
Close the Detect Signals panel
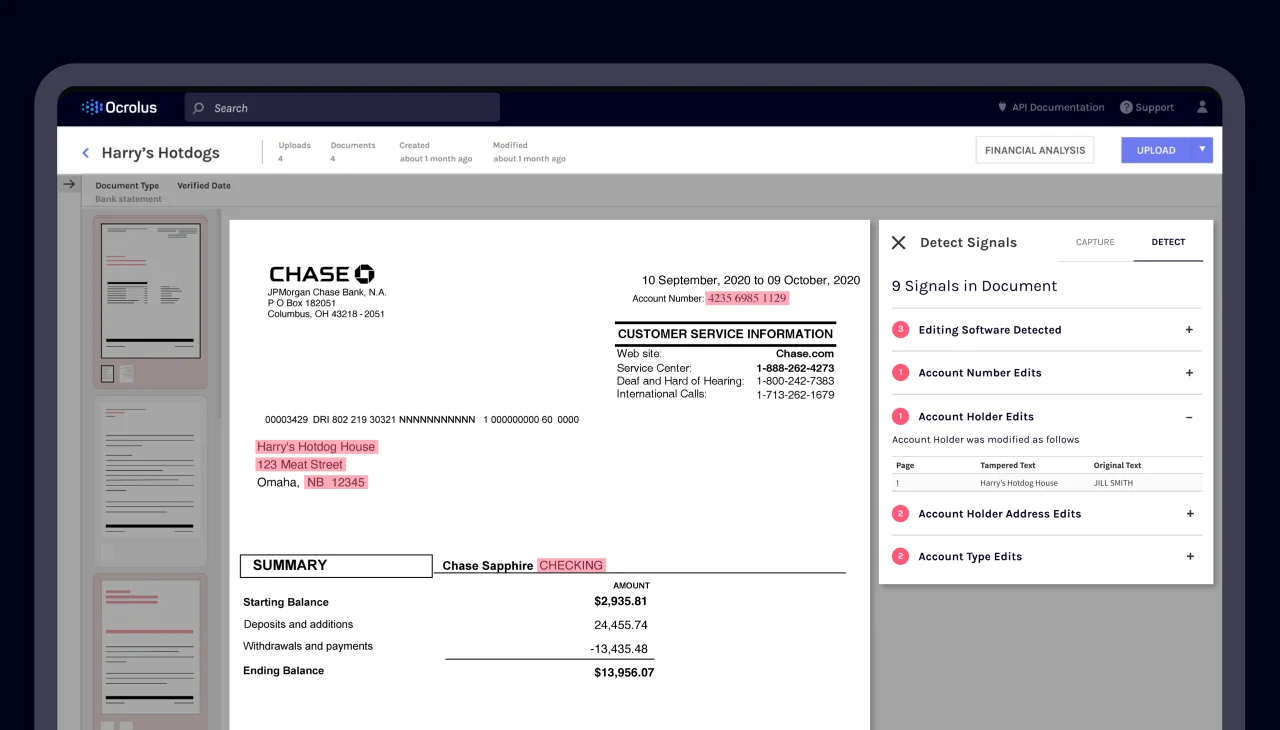898,242
